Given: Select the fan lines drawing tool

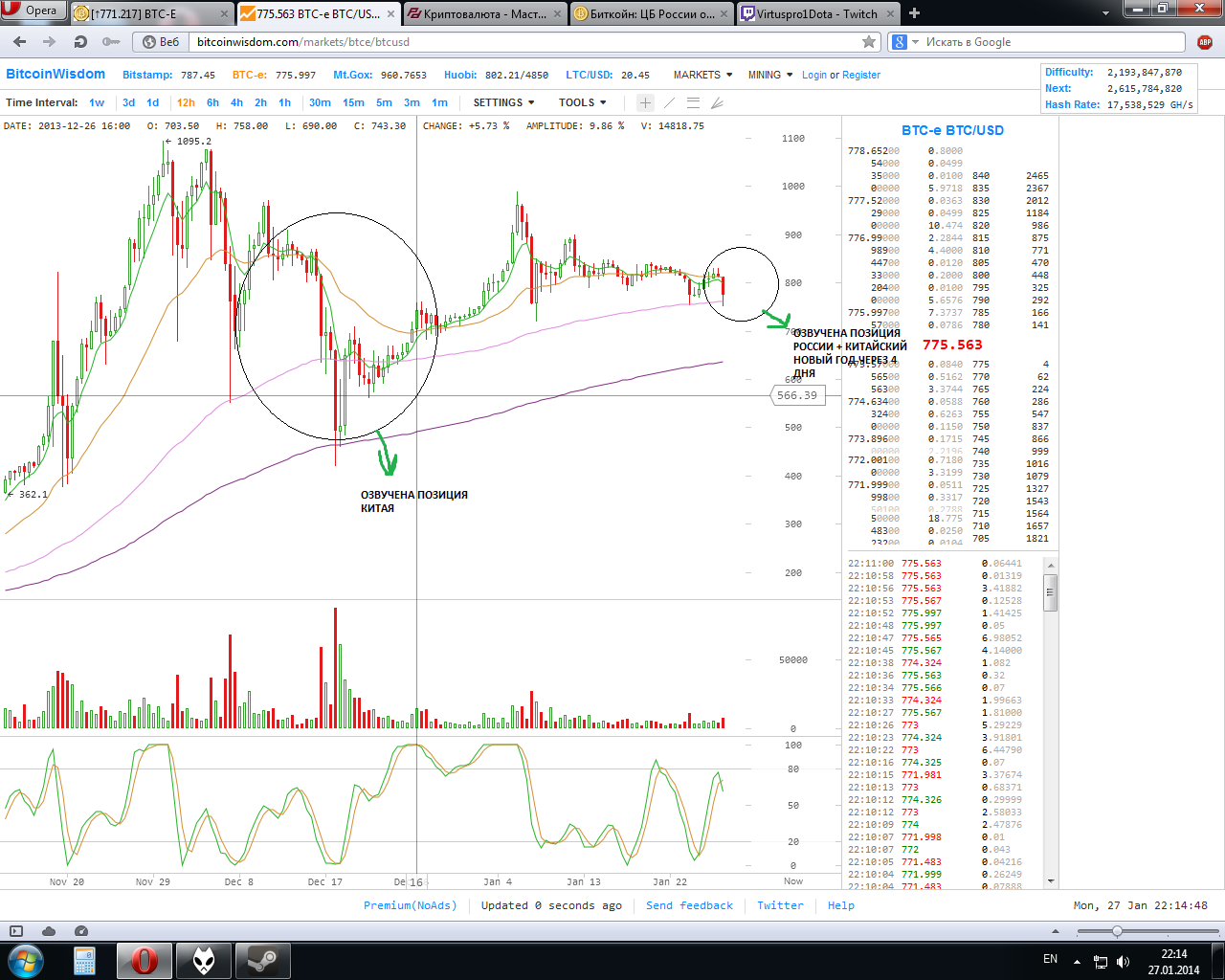Looking at the screenshot, I should pos(717,103).
